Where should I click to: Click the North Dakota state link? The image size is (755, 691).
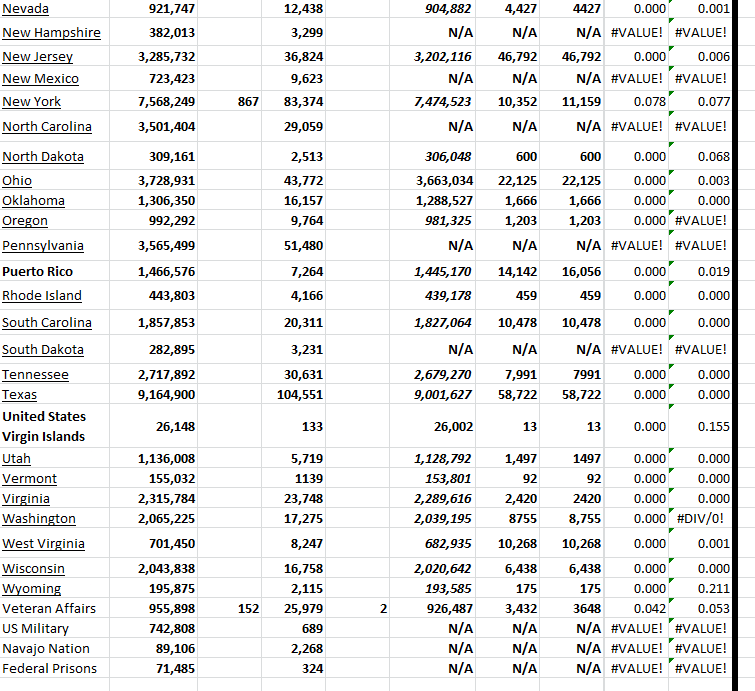click(x=43, y=157)
